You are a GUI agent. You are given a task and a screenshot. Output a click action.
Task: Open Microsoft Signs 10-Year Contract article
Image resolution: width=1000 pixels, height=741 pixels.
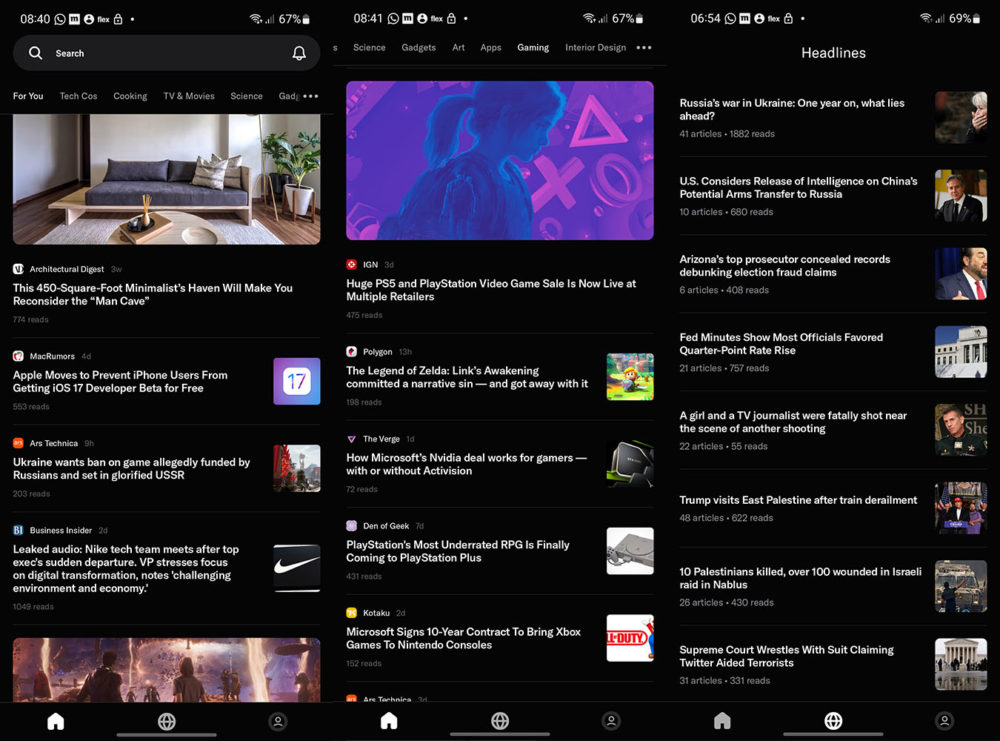pyautogui.click(x=464, y=638)
